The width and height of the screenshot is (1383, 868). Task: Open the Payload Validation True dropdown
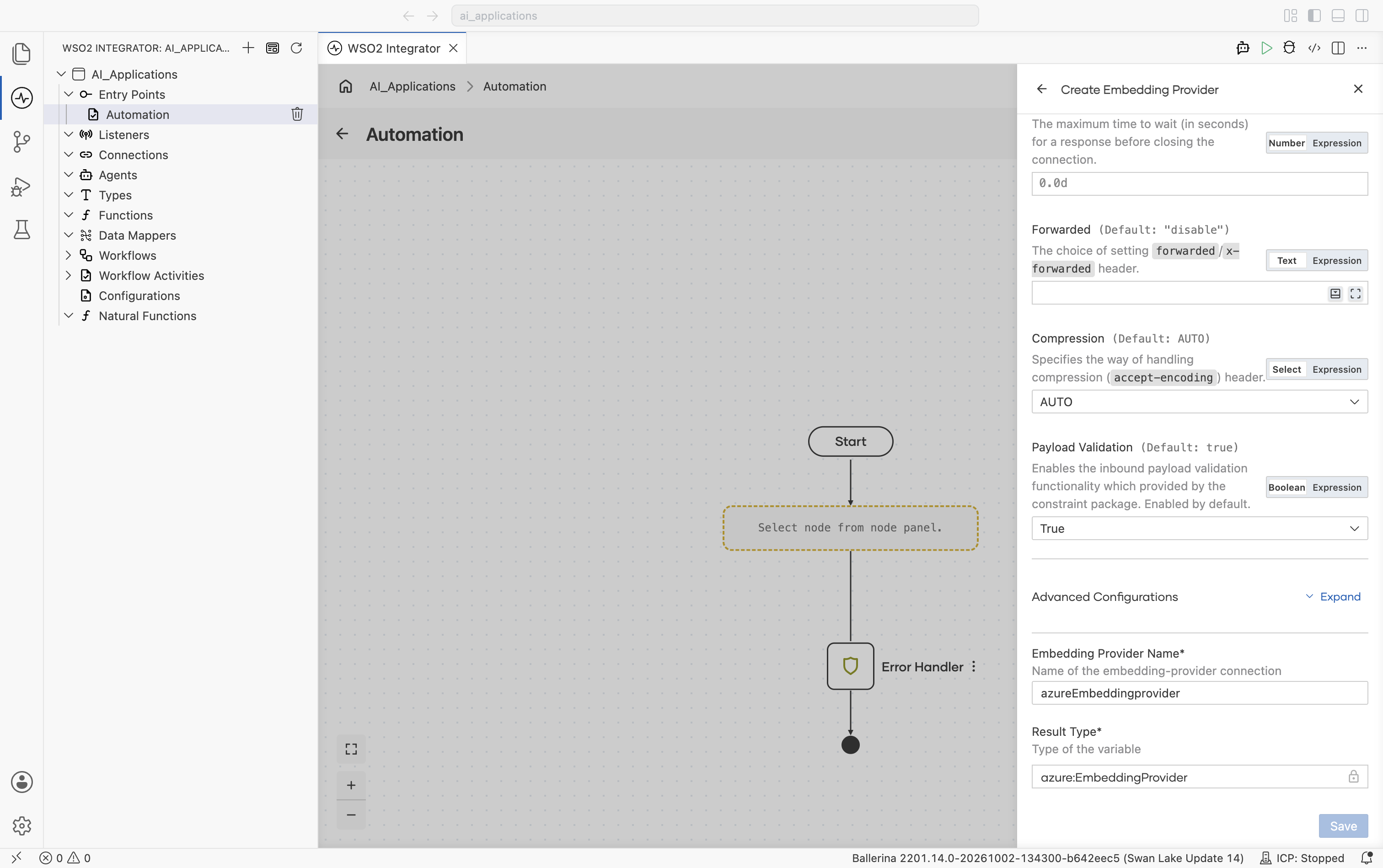coord(1199,528)
